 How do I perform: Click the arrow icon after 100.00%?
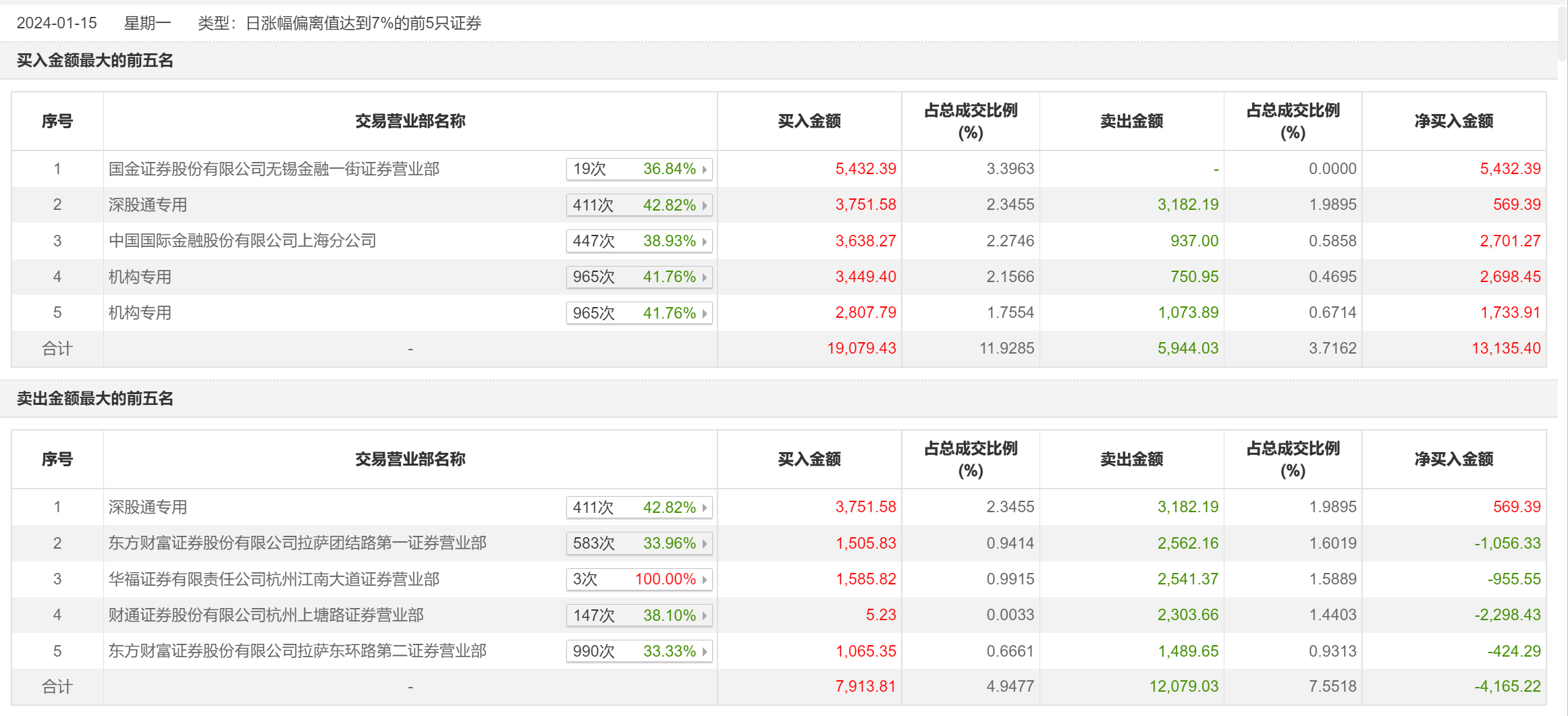[x=705, y=580]
